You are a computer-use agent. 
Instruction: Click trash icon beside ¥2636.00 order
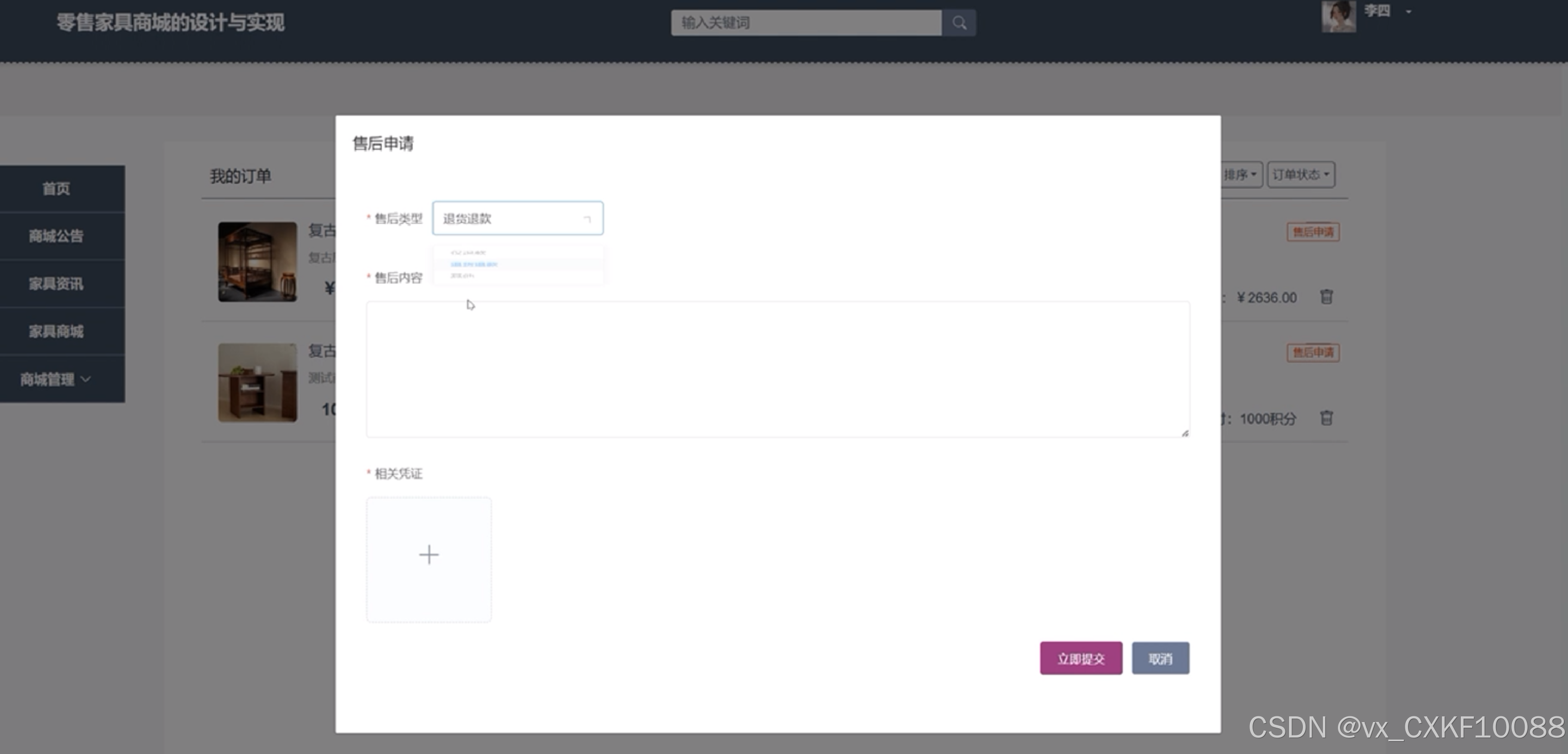(1326, 297)
